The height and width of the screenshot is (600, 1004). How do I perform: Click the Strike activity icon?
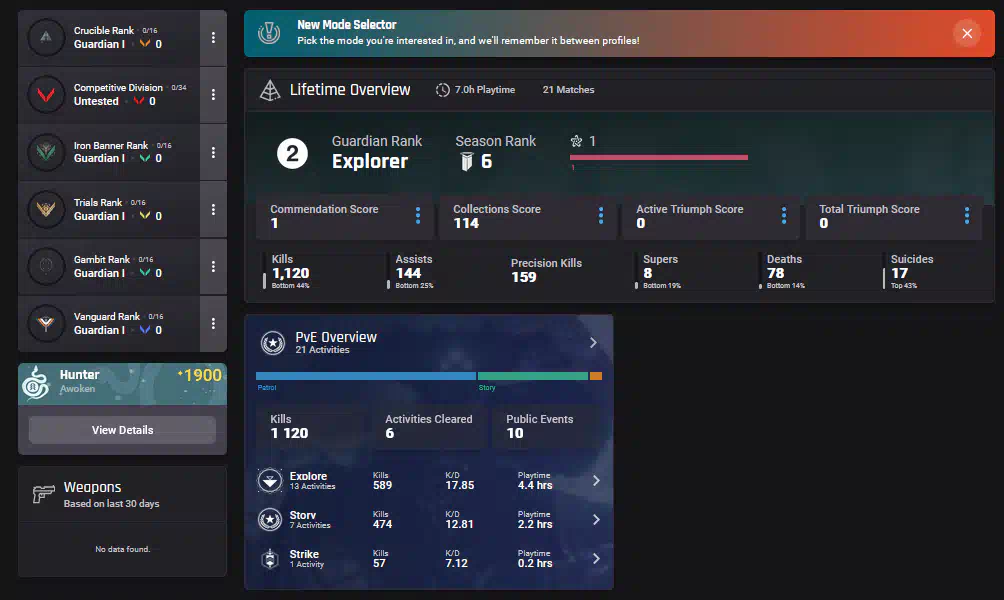(x=270, y=558)
